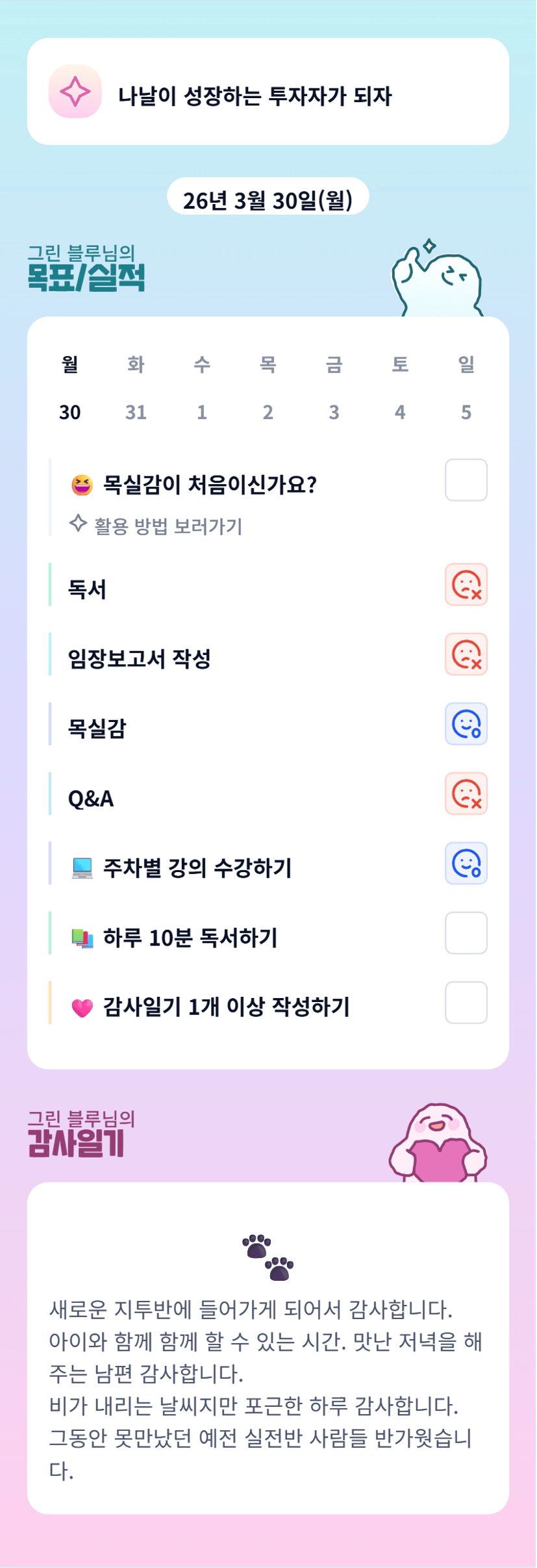Check the 목실감이 처음이신가요? checkbox
The image size is (537, 1568).
pyautogui.click(x=466, y=480)
